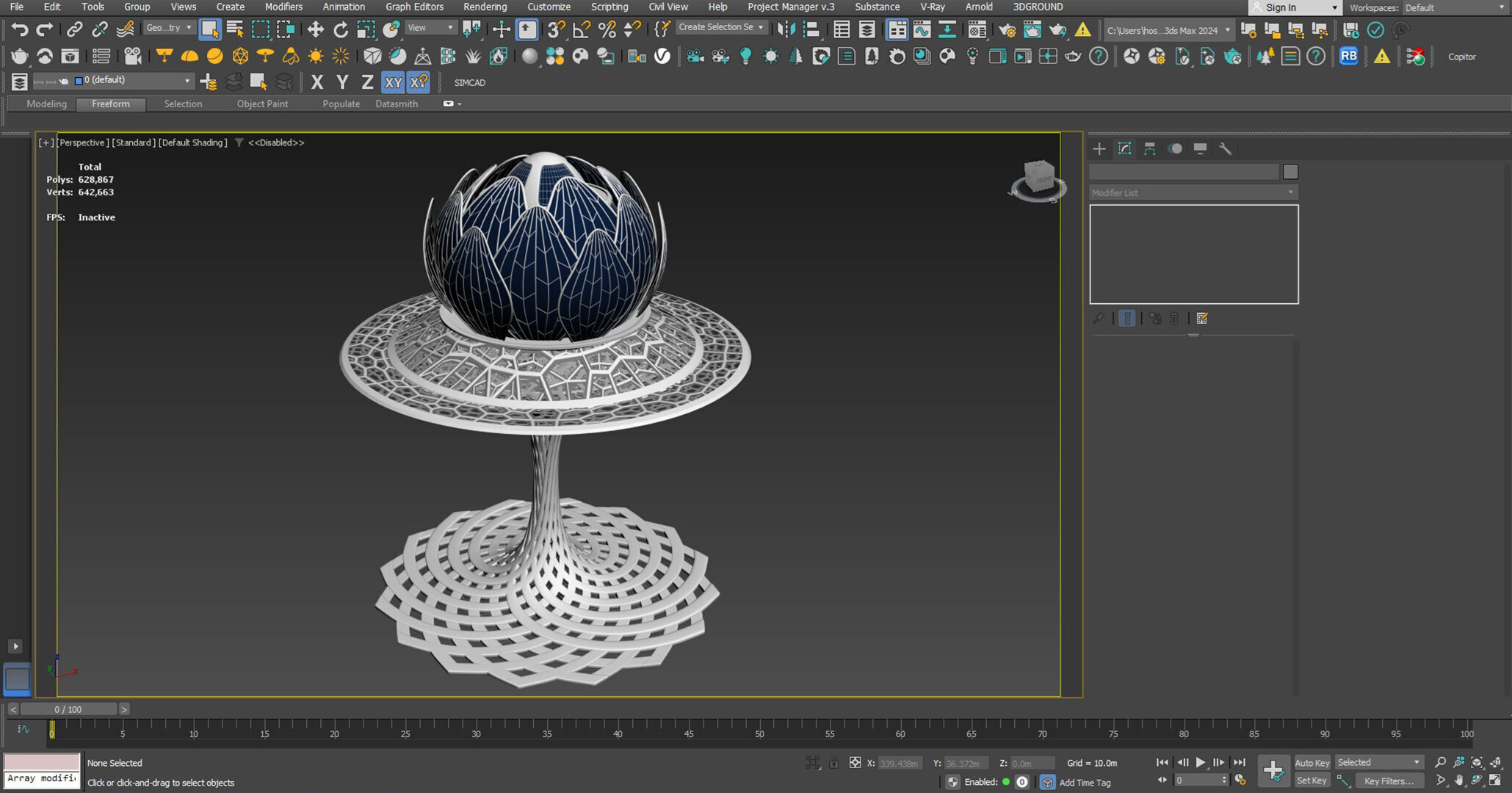Choose the Select and Move tool
This screenshot has width=1512, height=793.
click(x=315, y=29)
